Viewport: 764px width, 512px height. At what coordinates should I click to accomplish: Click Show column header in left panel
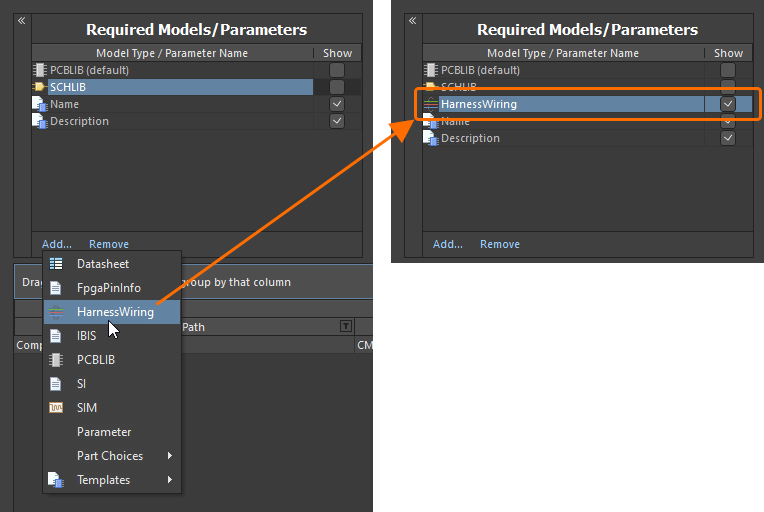click(x=337, y=53)
